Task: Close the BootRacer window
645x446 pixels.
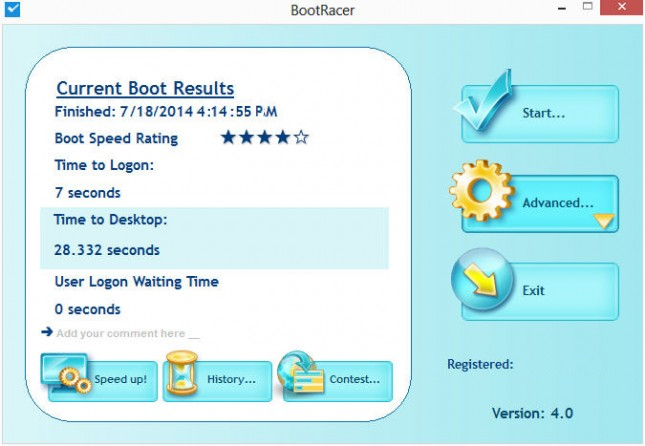Action: 622,7
